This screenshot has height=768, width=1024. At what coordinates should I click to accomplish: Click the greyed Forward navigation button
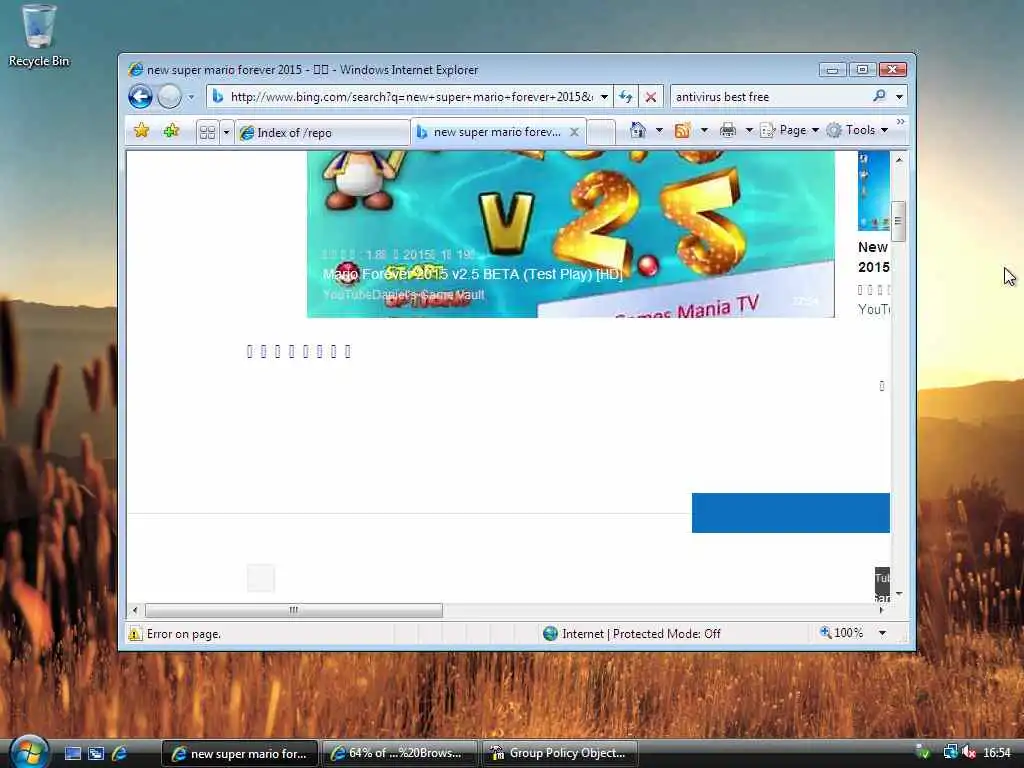point(169,97)
